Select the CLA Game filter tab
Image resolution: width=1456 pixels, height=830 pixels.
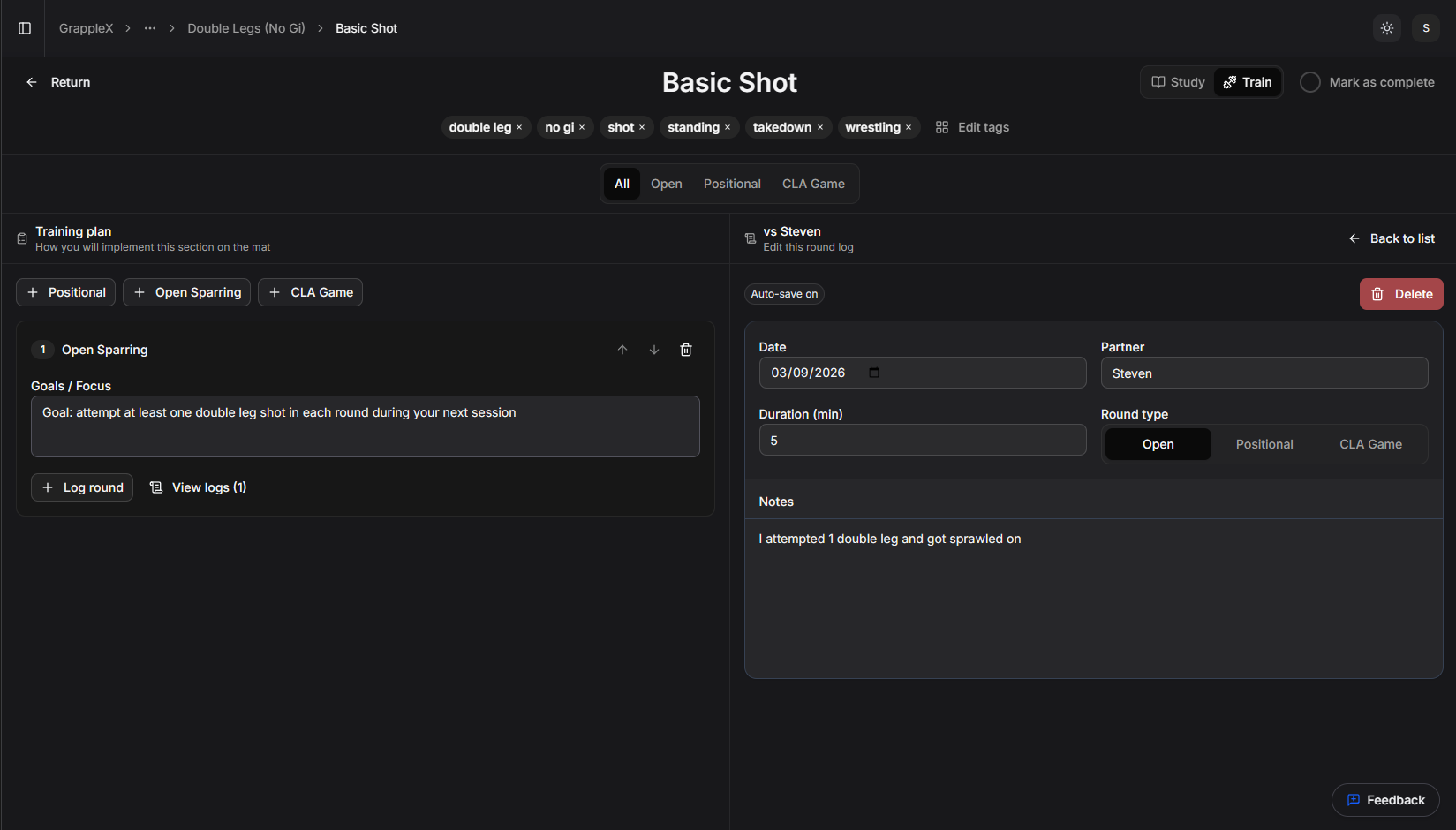click(x=813, y=184)
